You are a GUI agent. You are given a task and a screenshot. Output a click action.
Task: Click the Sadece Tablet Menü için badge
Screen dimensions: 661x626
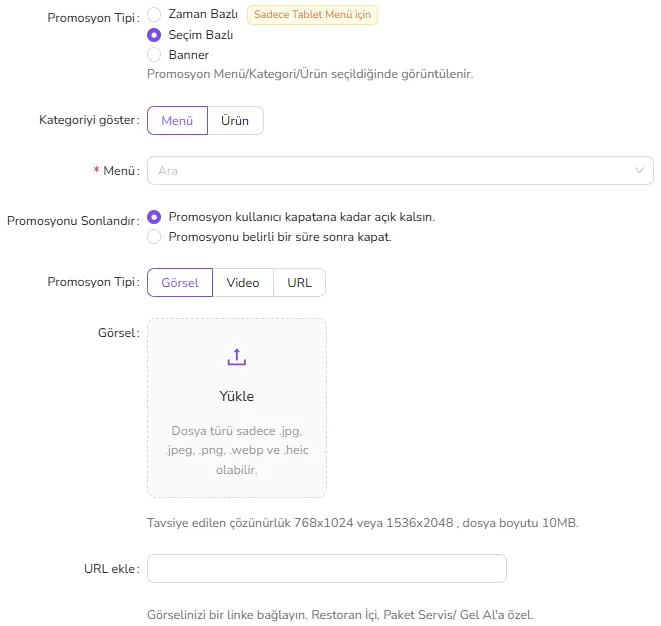pos(312,15)
